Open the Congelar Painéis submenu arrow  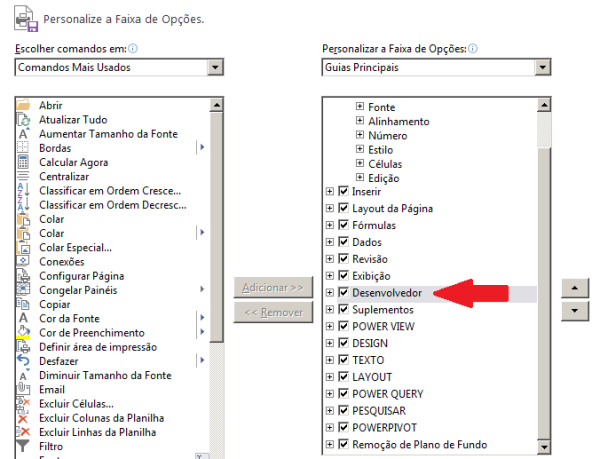click(x=202, y=289)
